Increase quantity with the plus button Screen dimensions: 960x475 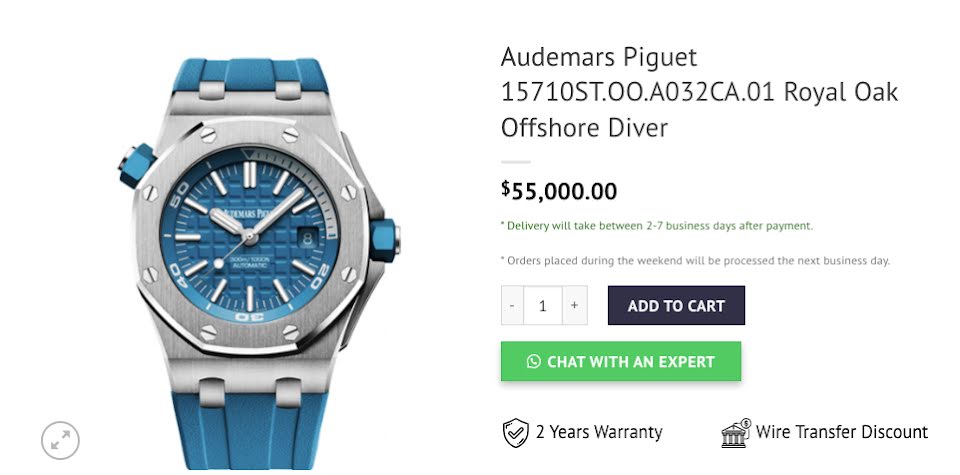(x=574, y=305)
